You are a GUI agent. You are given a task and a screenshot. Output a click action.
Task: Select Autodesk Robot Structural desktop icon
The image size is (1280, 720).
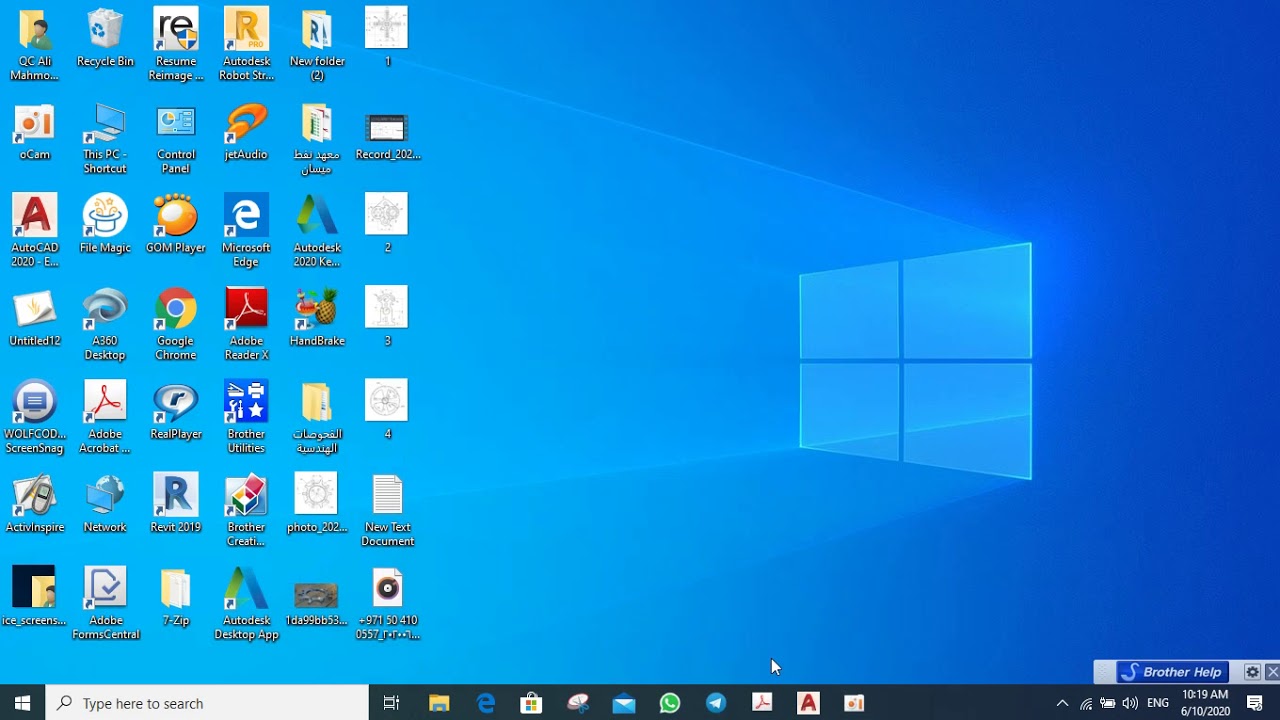click(x=246, y=45)
